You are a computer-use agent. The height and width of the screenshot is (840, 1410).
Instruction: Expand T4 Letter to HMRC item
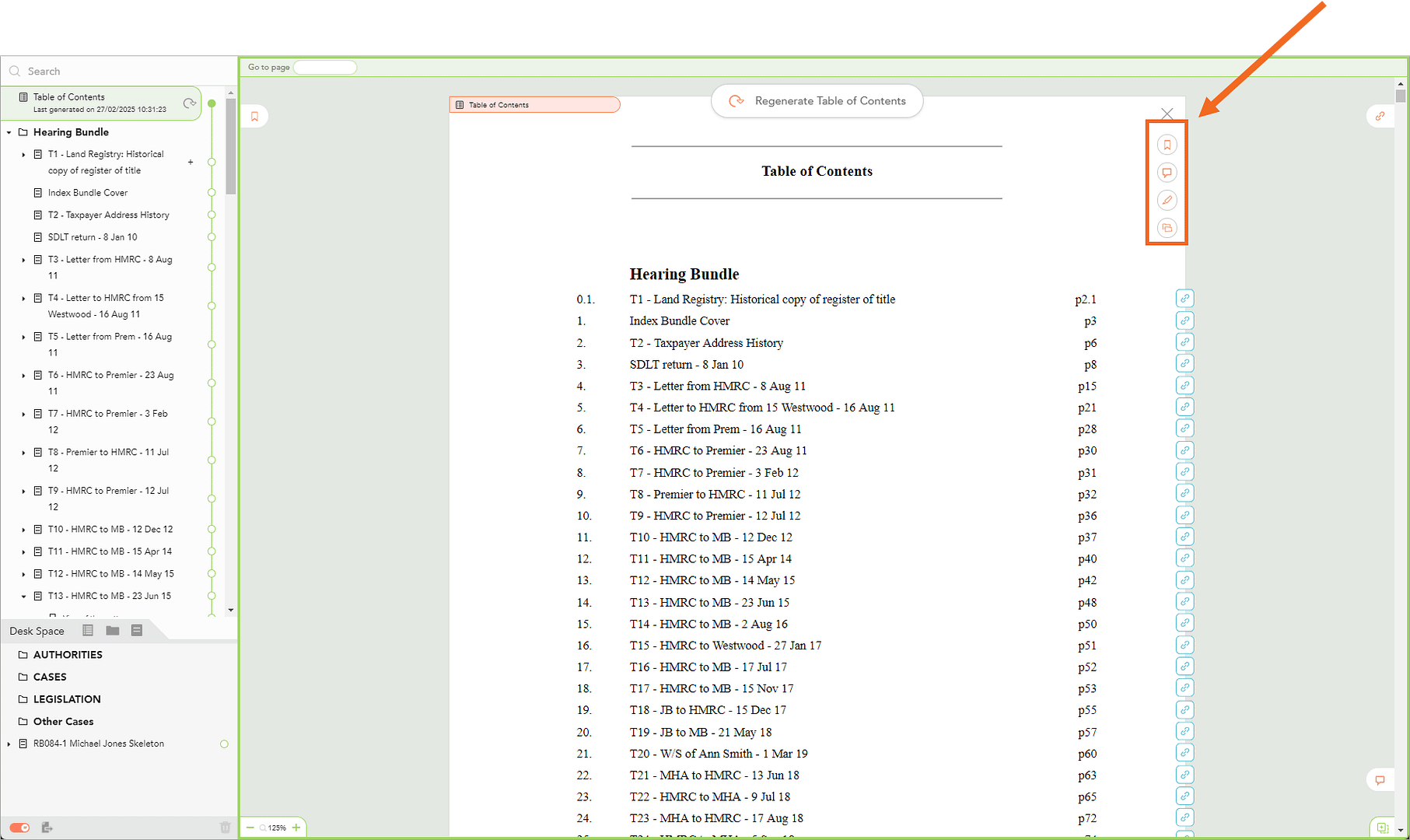click(23, 298)
